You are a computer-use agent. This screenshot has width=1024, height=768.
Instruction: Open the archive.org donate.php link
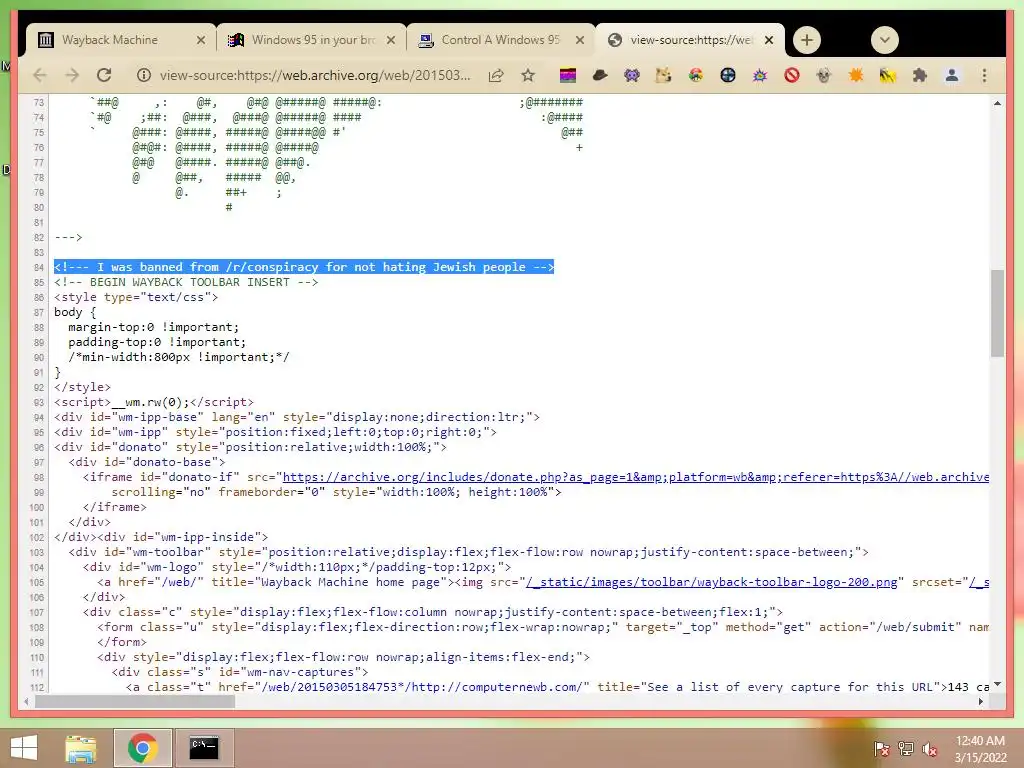pos(635,477)
